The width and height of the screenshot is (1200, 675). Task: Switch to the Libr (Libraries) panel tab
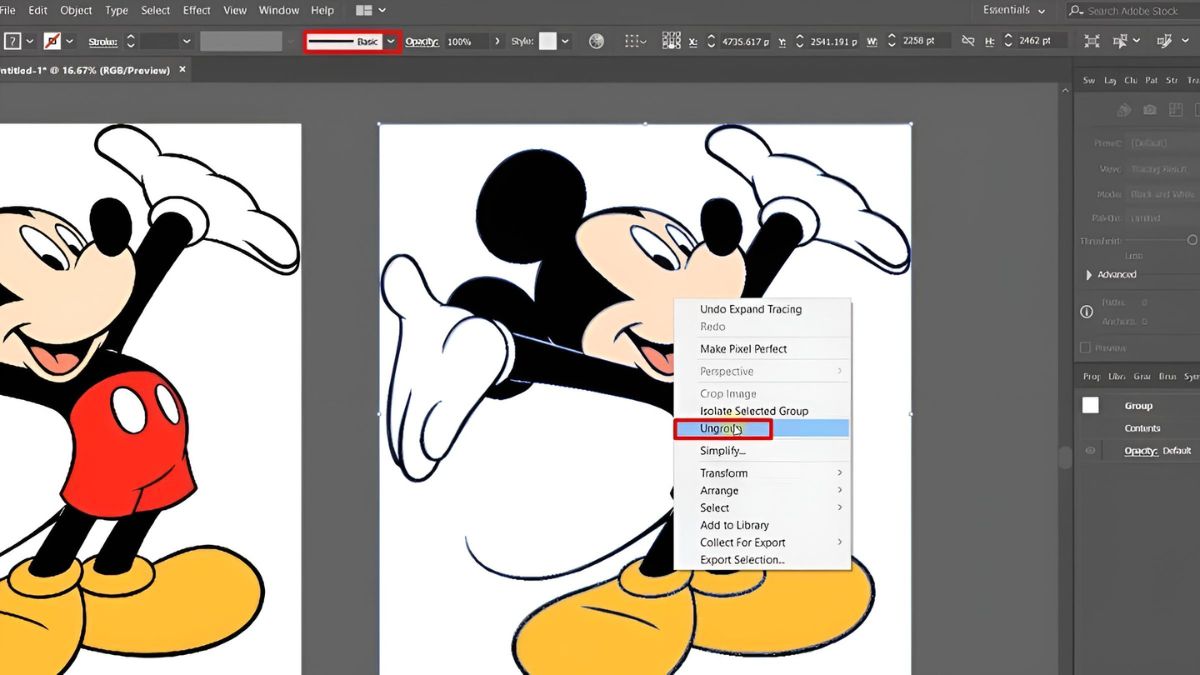pyautogui.click(x=1117, y=377)
